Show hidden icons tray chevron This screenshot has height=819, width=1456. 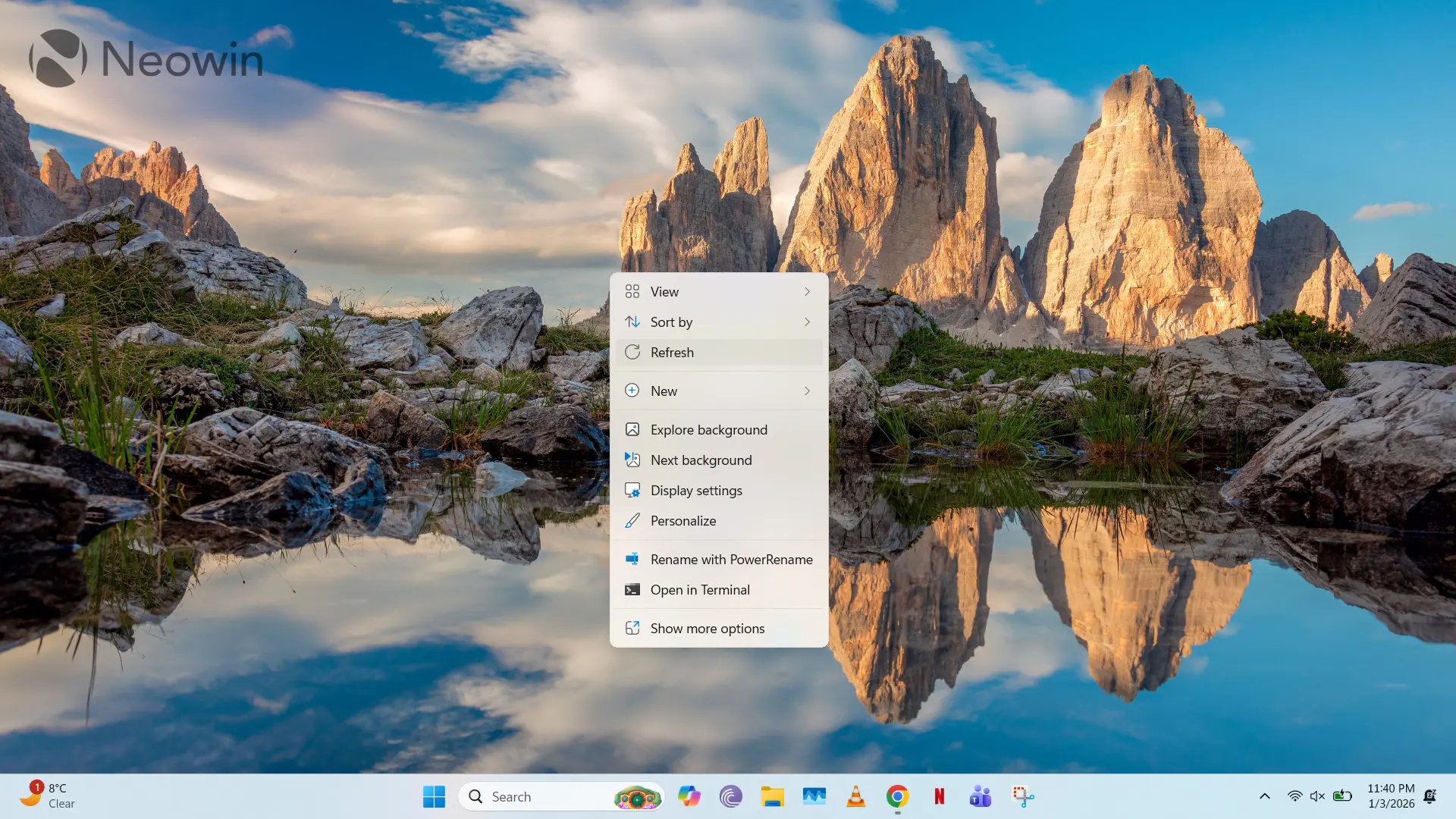pyautogui.click(x=1264, y=796)
